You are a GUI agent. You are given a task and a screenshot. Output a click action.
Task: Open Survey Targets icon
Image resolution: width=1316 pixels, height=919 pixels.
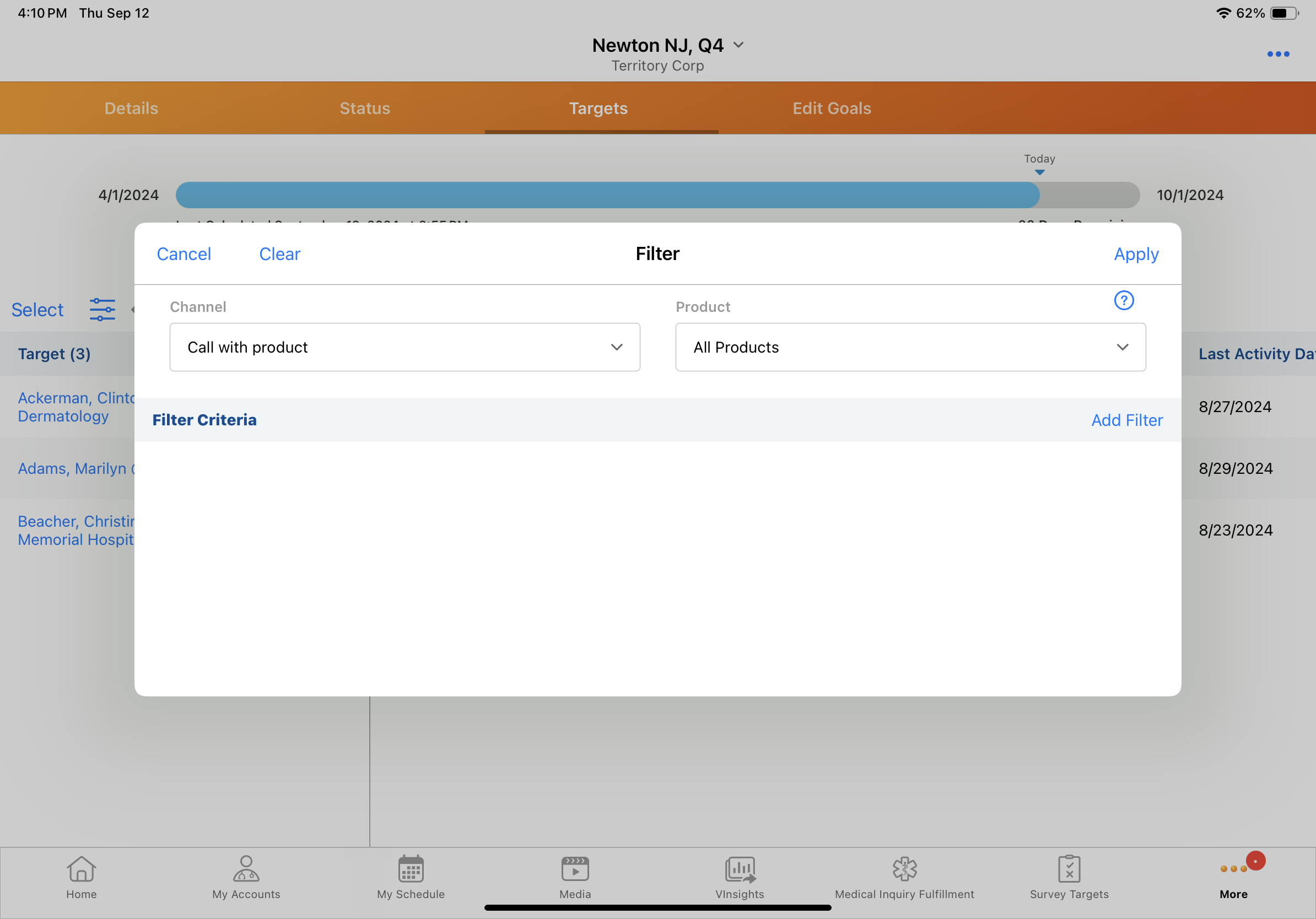1069,868
